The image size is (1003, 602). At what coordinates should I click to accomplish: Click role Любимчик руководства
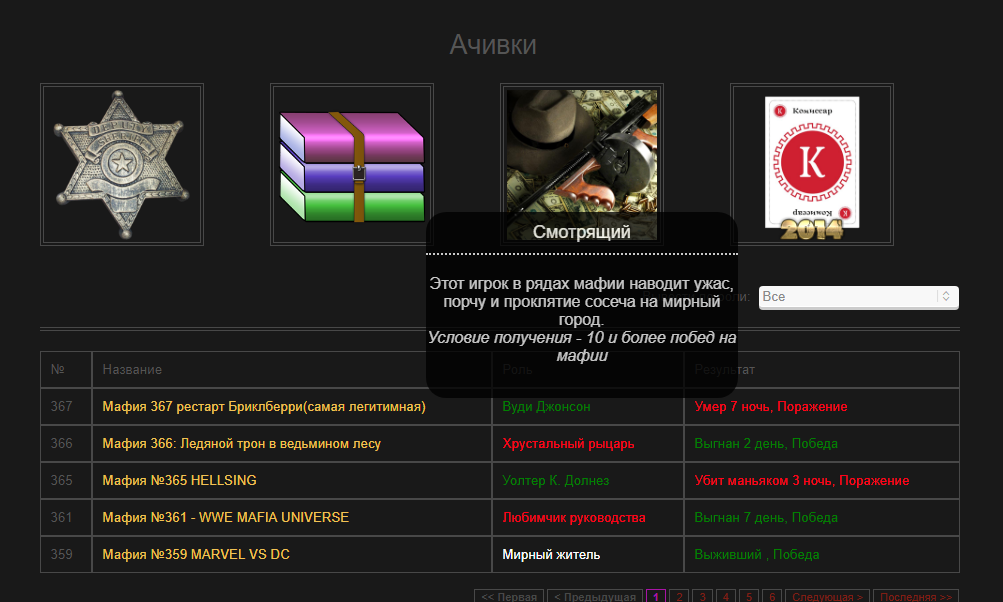pos(574,518)
